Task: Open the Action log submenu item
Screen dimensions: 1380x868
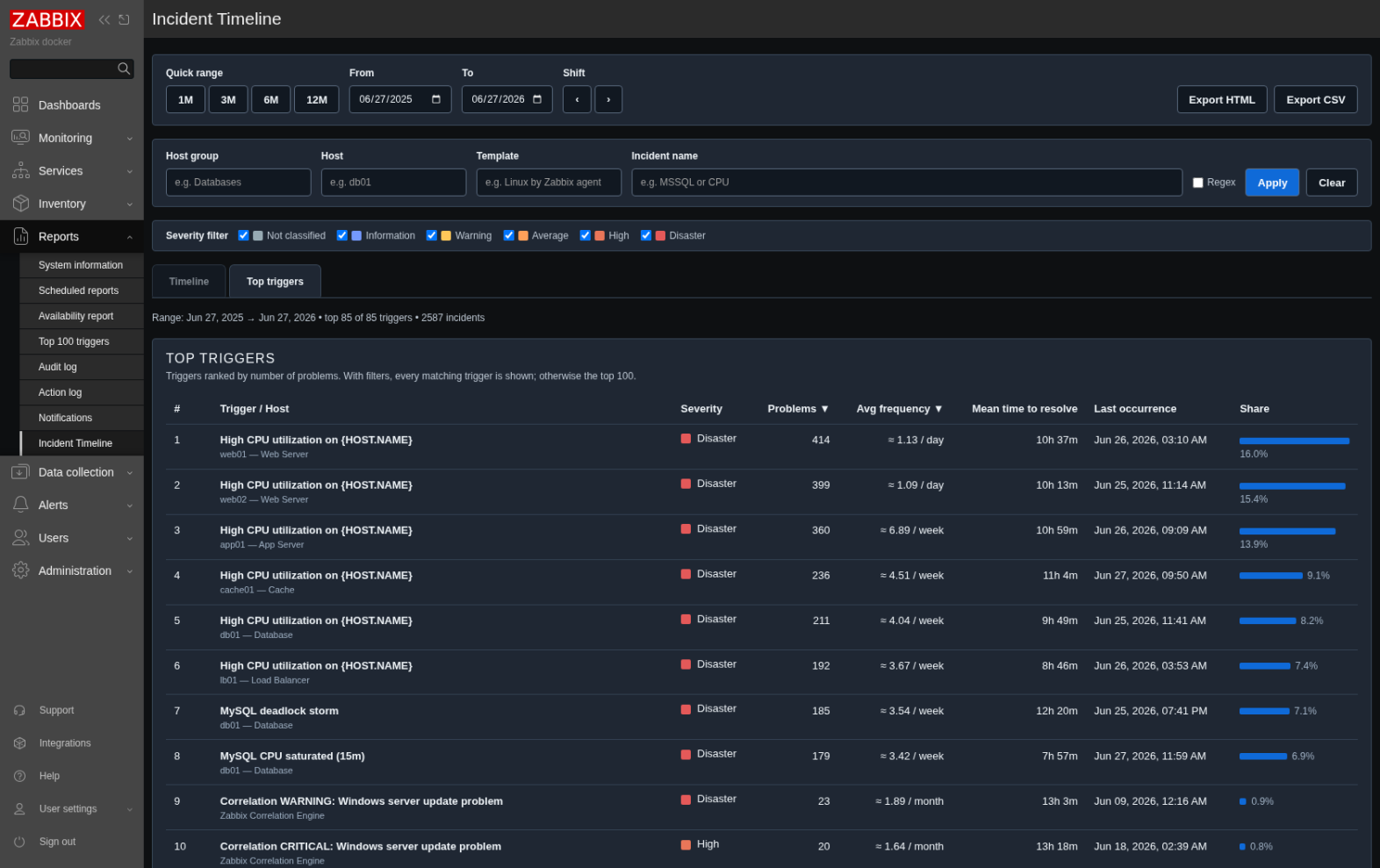Action: (82, 392)
